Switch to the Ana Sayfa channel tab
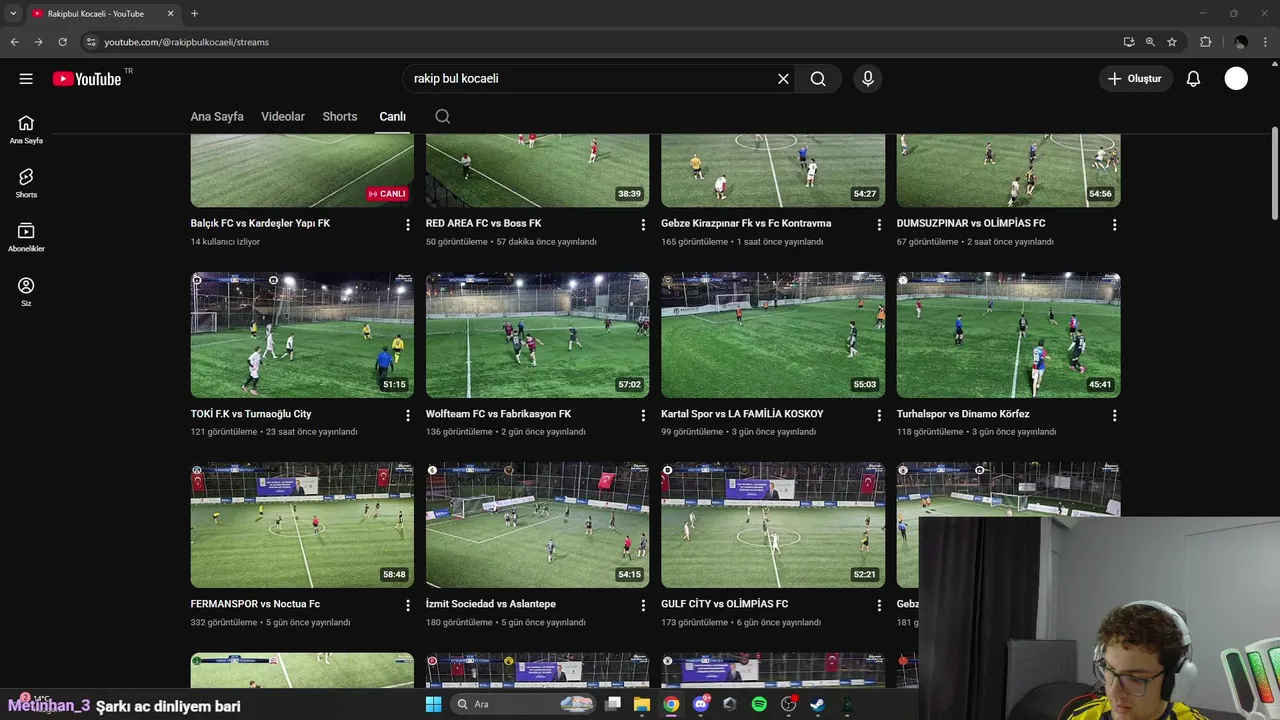 pos(217,116)
